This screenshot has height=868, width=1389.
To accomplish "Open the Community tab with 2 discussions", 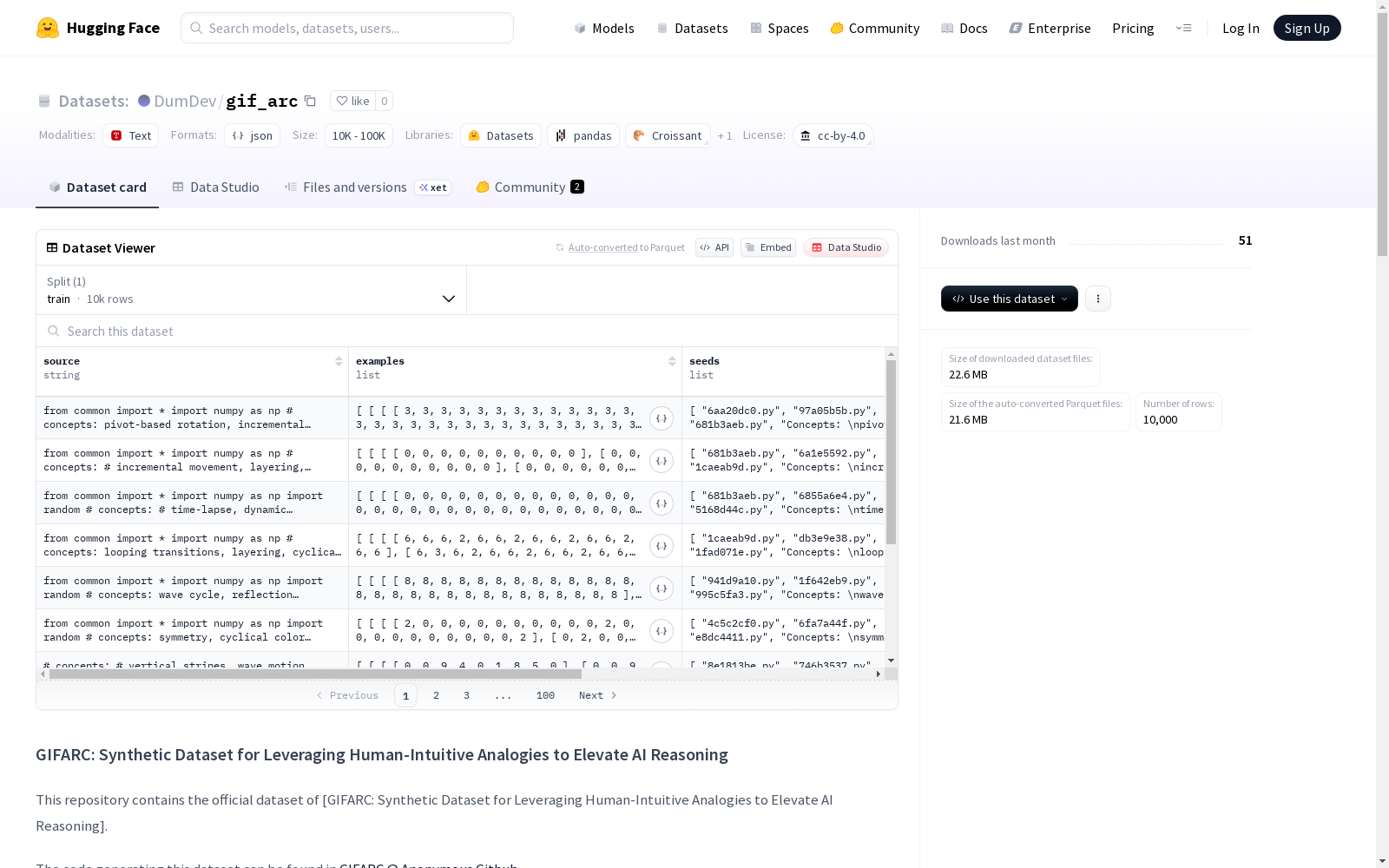I will click(x=530, y=187).
